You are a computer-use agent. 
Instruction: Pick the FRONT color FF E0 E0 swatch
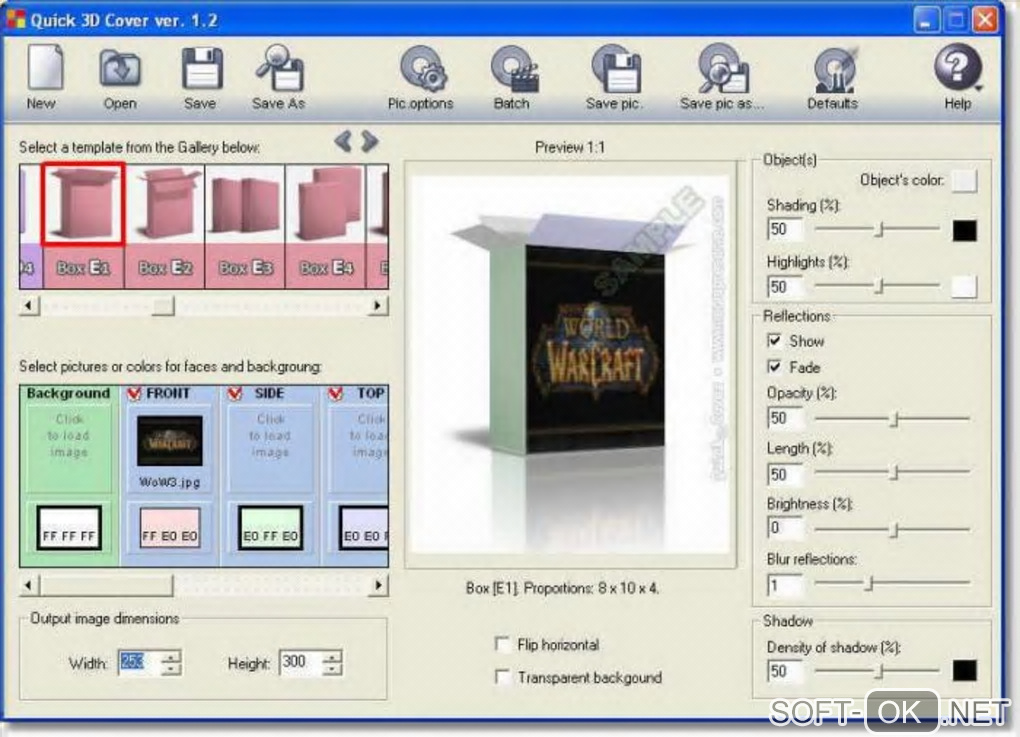170,528
